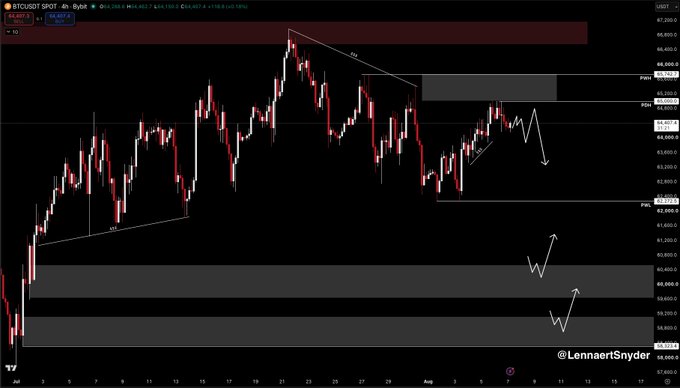Click the PWH line label

(646, 78)
